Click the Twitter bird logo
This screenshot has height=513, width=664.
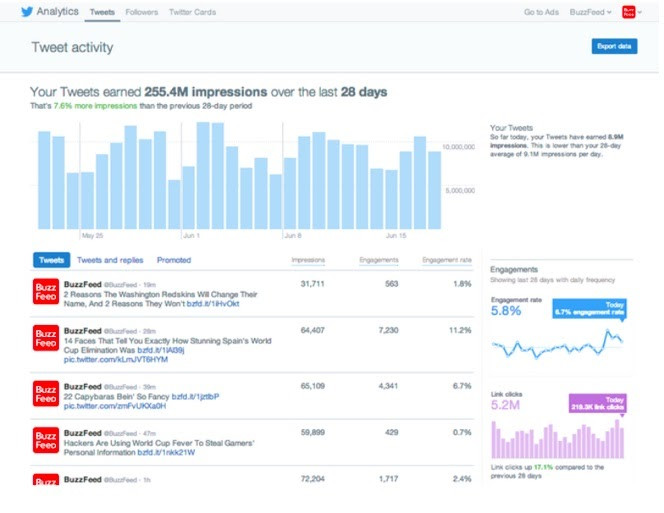point(27,11)
